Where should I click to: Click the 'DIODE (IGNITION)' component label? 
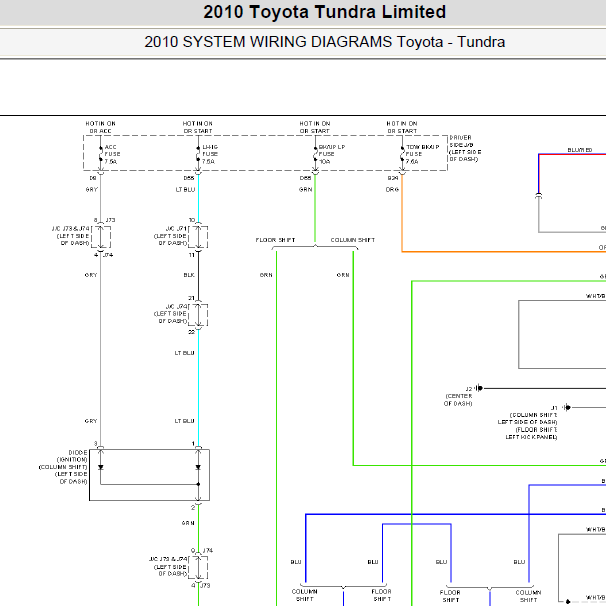(x=72, y=456)
